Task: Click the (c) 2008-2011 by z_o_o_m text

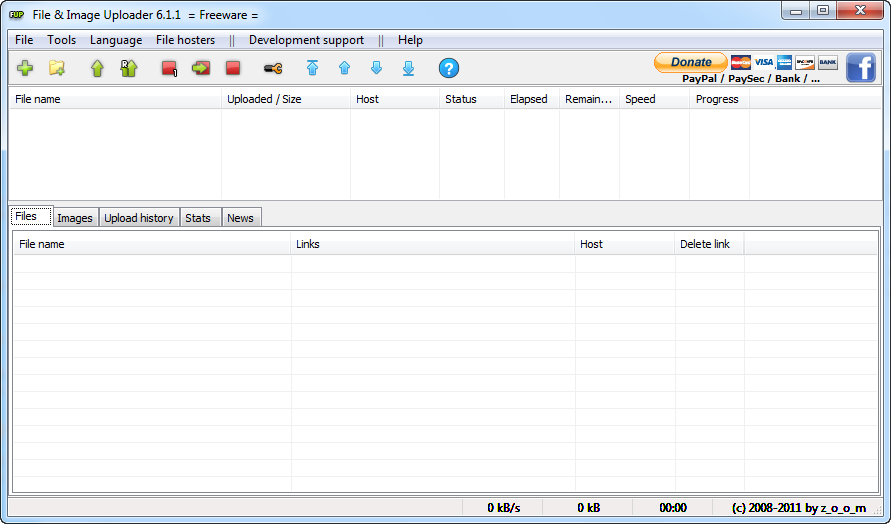Action: point(798,508)
